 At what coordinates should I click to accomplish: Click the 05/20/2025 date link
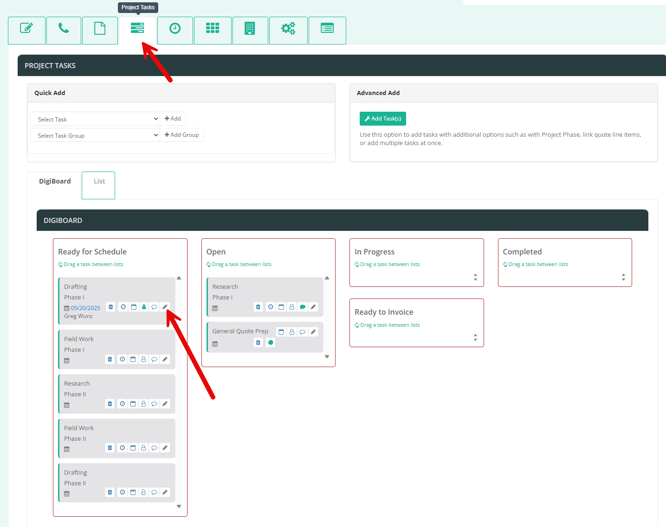pyautogui.click(x=85, y=308)
